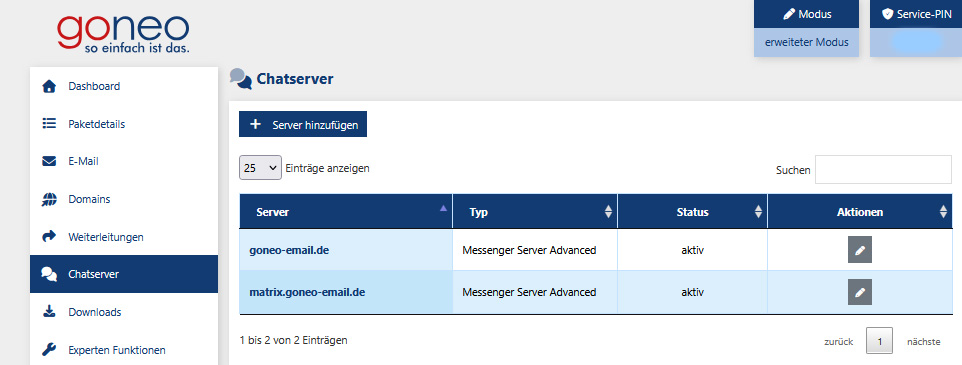The image size is (962, 365).
Task: Go to nächste pagination link
Action: [x=923, y=342]
